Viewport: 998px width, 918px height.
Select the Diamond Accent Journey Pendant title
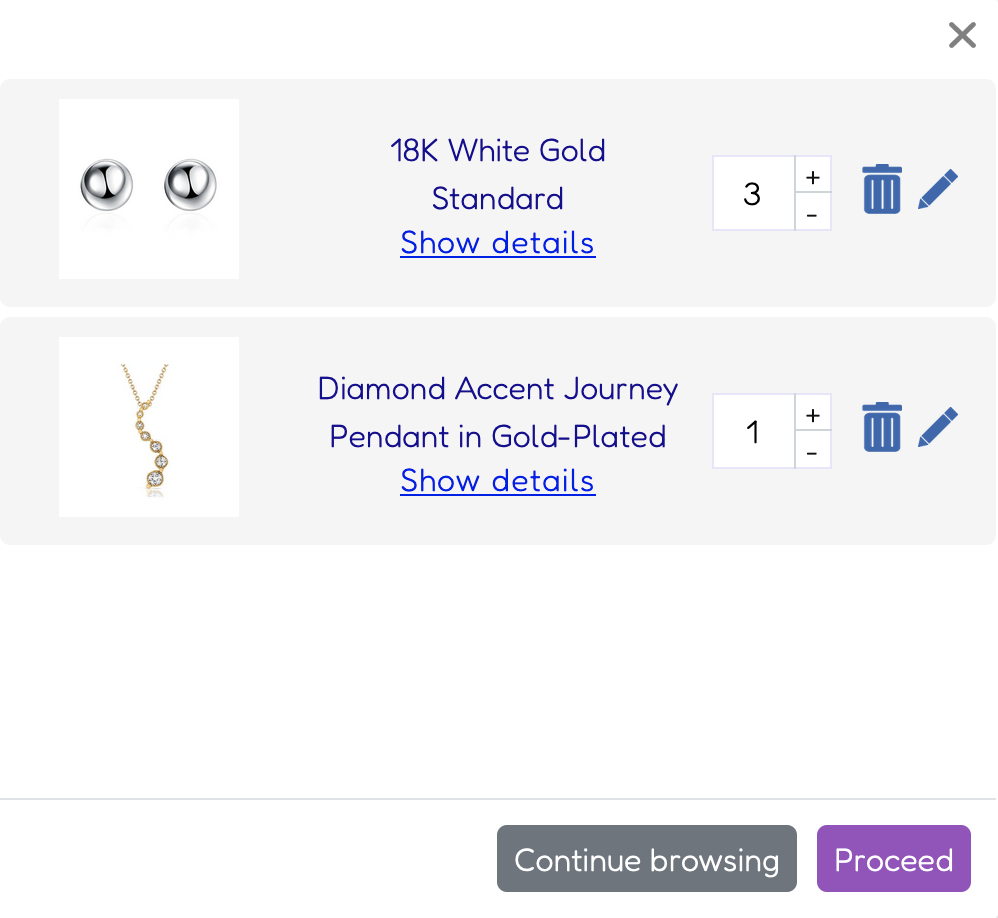click(498, 413)
